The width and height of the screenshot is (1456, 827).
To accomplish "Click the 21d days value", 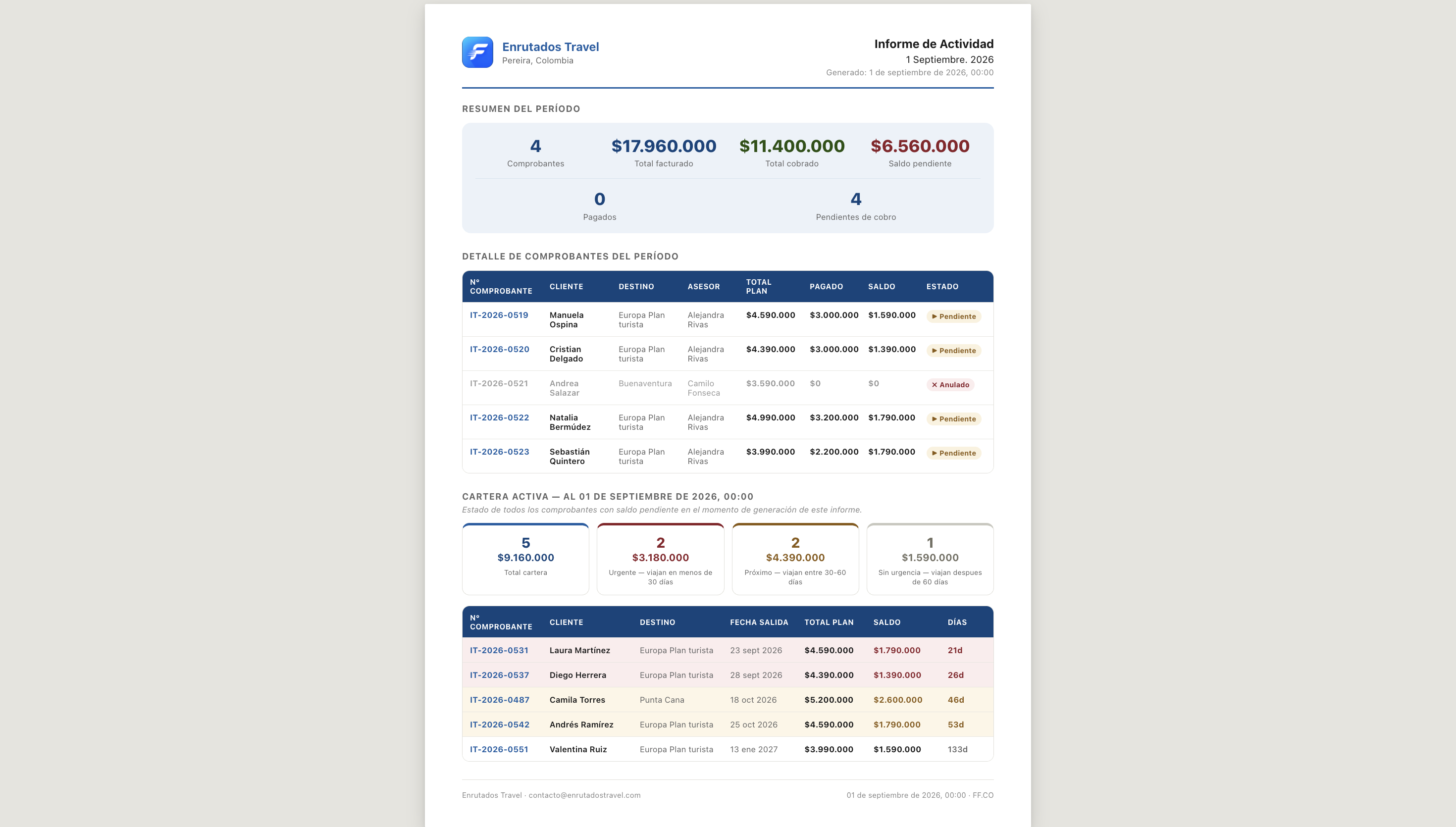I will pos(955,650).
